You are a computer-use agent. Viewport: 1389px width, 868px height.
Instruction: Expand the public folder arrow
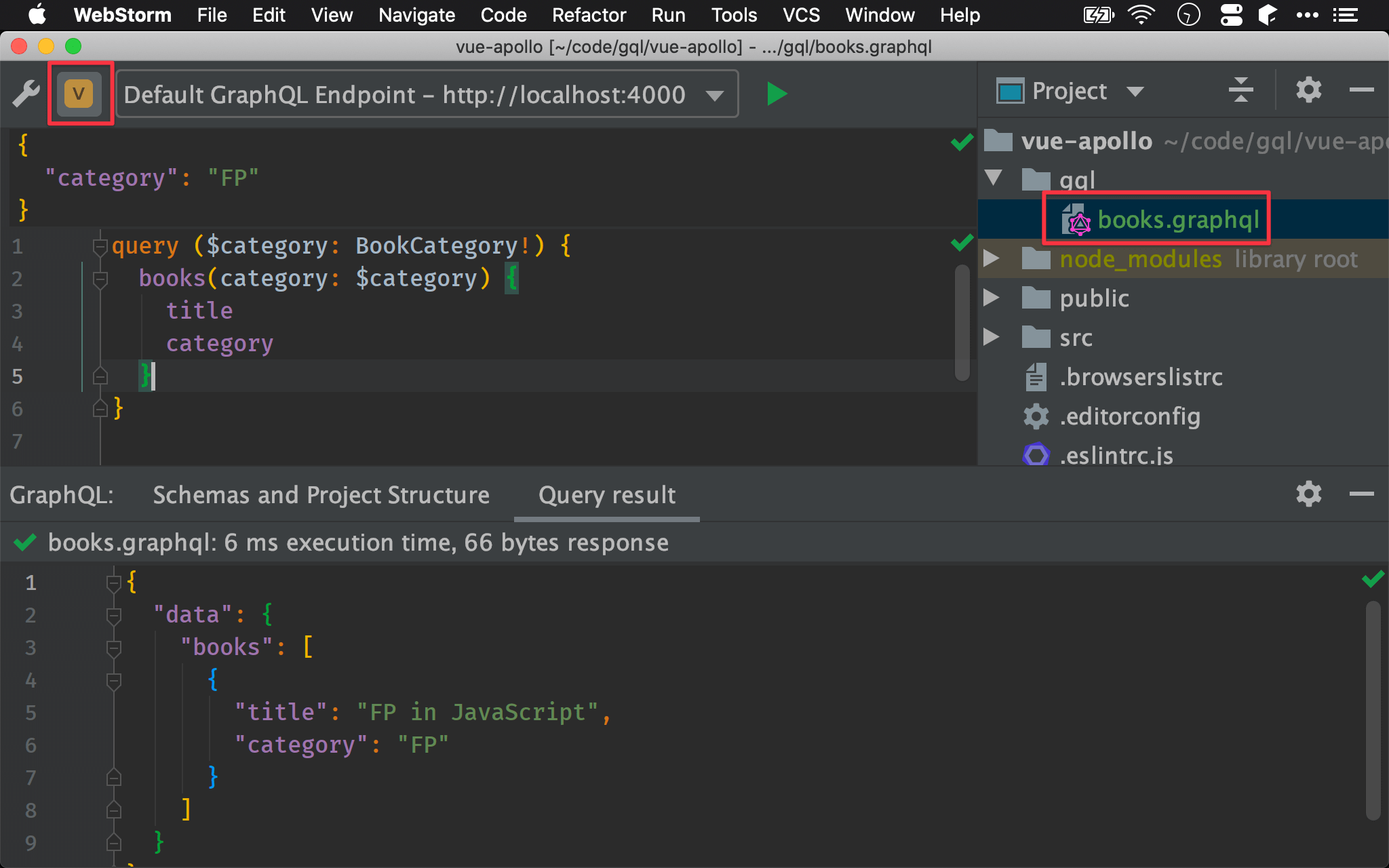tap(992, 298)
